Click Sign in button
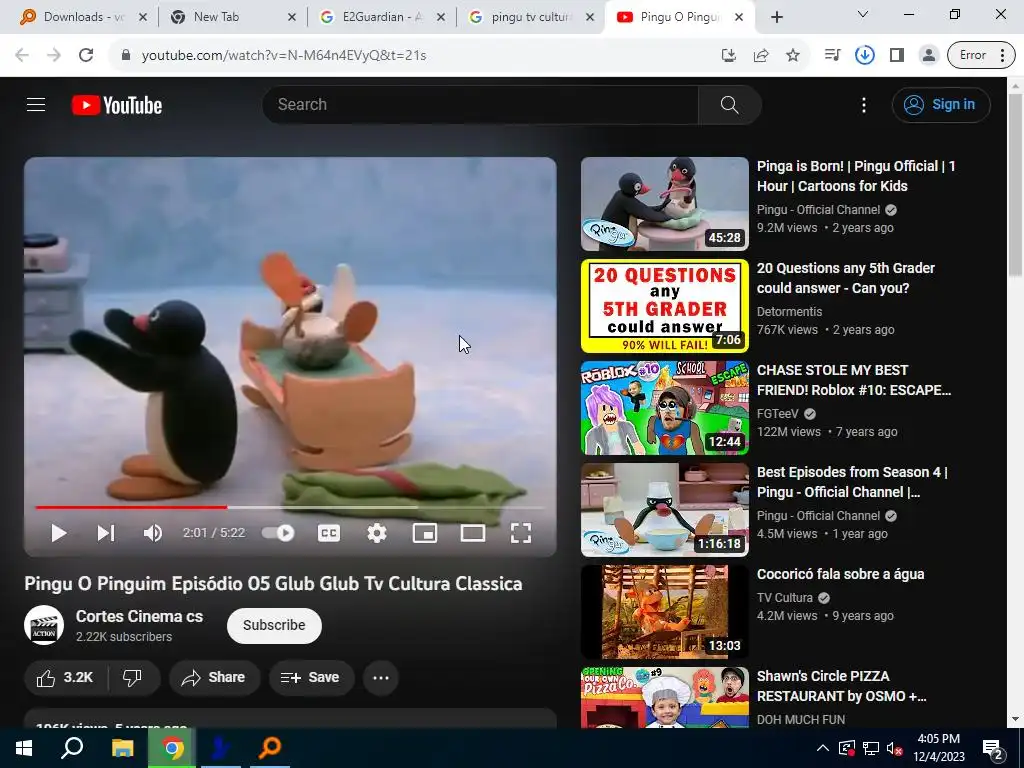This screenshot has width=1024, height=768. 940,104
